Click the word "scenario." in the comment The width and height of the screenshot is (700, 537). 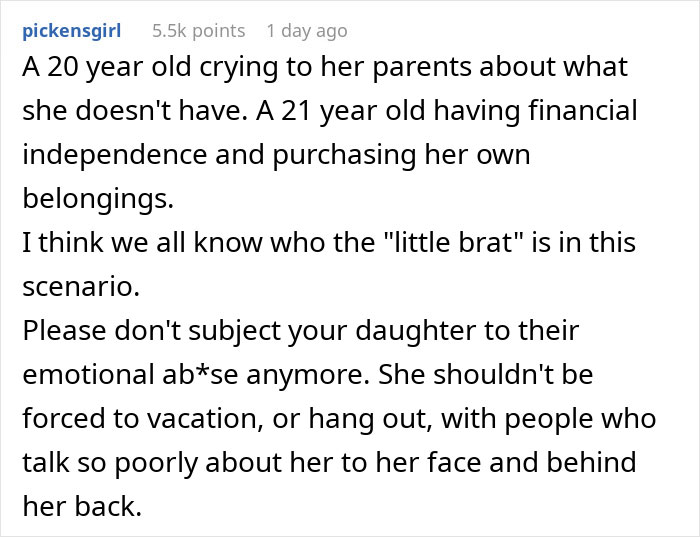pyautogui.click(x=81, y=286)
